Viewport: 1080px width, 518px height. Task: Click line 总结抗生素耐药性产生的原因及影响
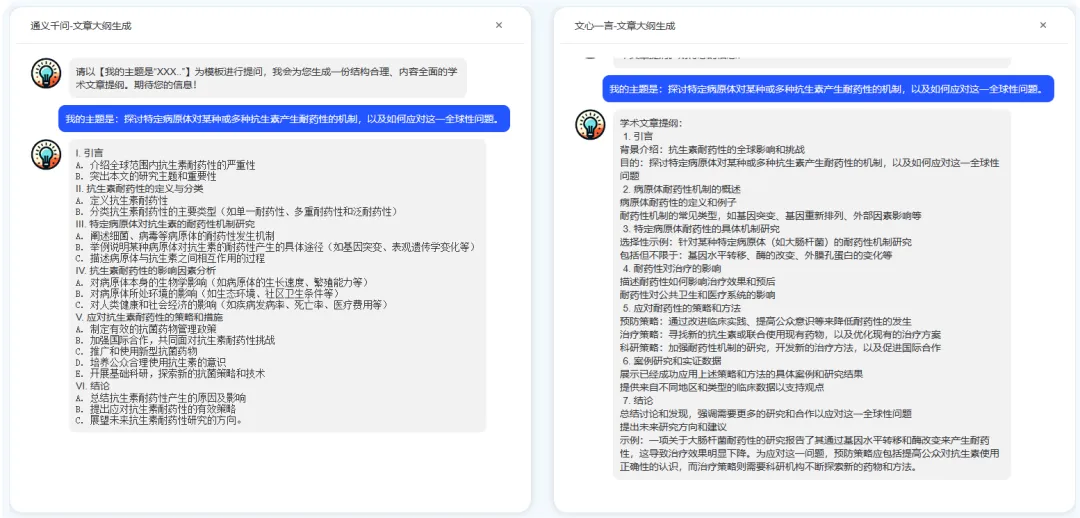pos(160,400)
